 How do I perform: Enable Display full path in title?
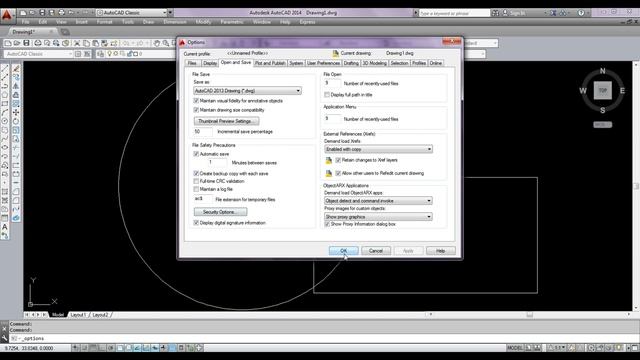(x=327, y=95)
